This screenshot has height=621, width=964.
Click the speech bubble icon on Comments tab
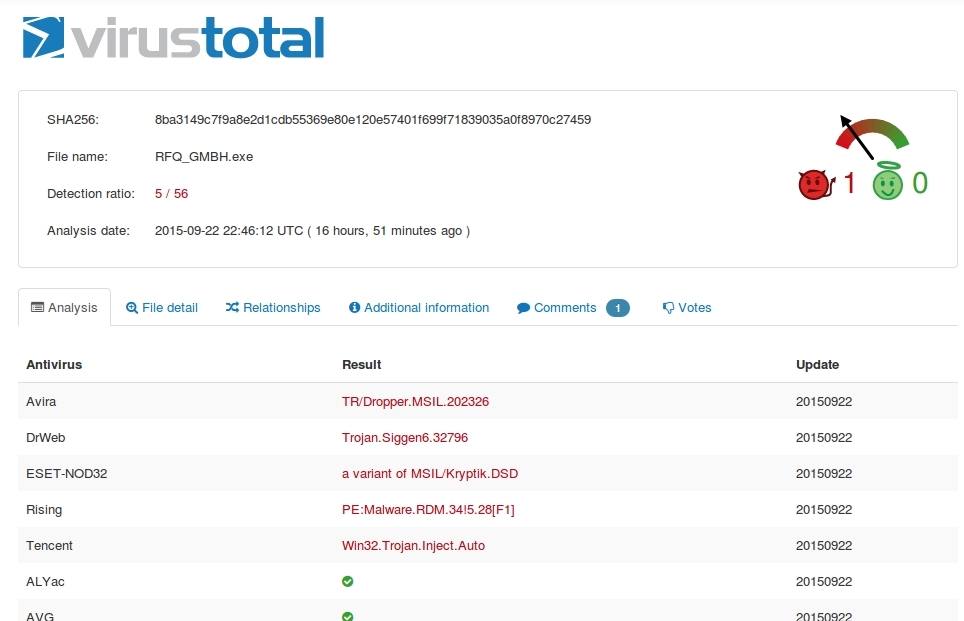(523, 308)
